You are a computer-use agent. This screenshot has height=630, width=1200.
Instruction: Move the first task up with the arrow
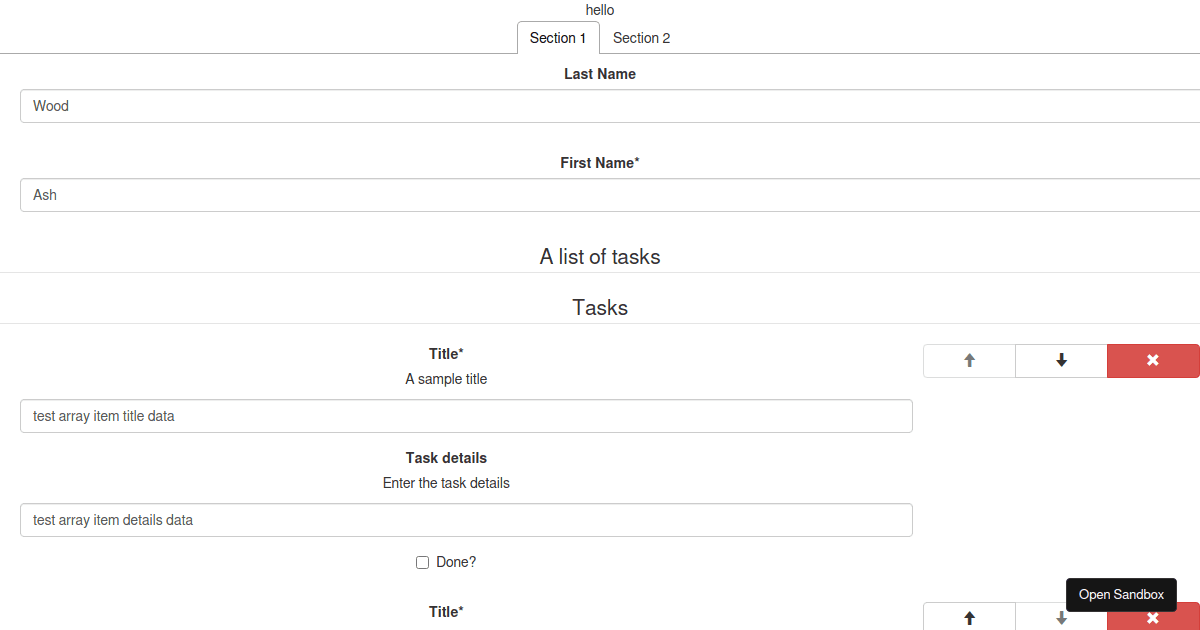[x=968, y=360]
